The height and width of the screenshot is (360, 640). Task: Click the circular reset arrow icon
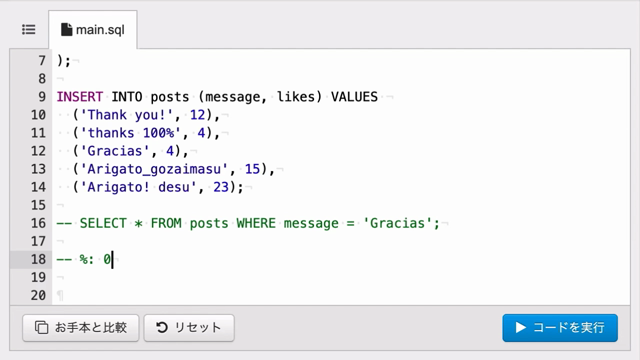click(x=162, y=327)
